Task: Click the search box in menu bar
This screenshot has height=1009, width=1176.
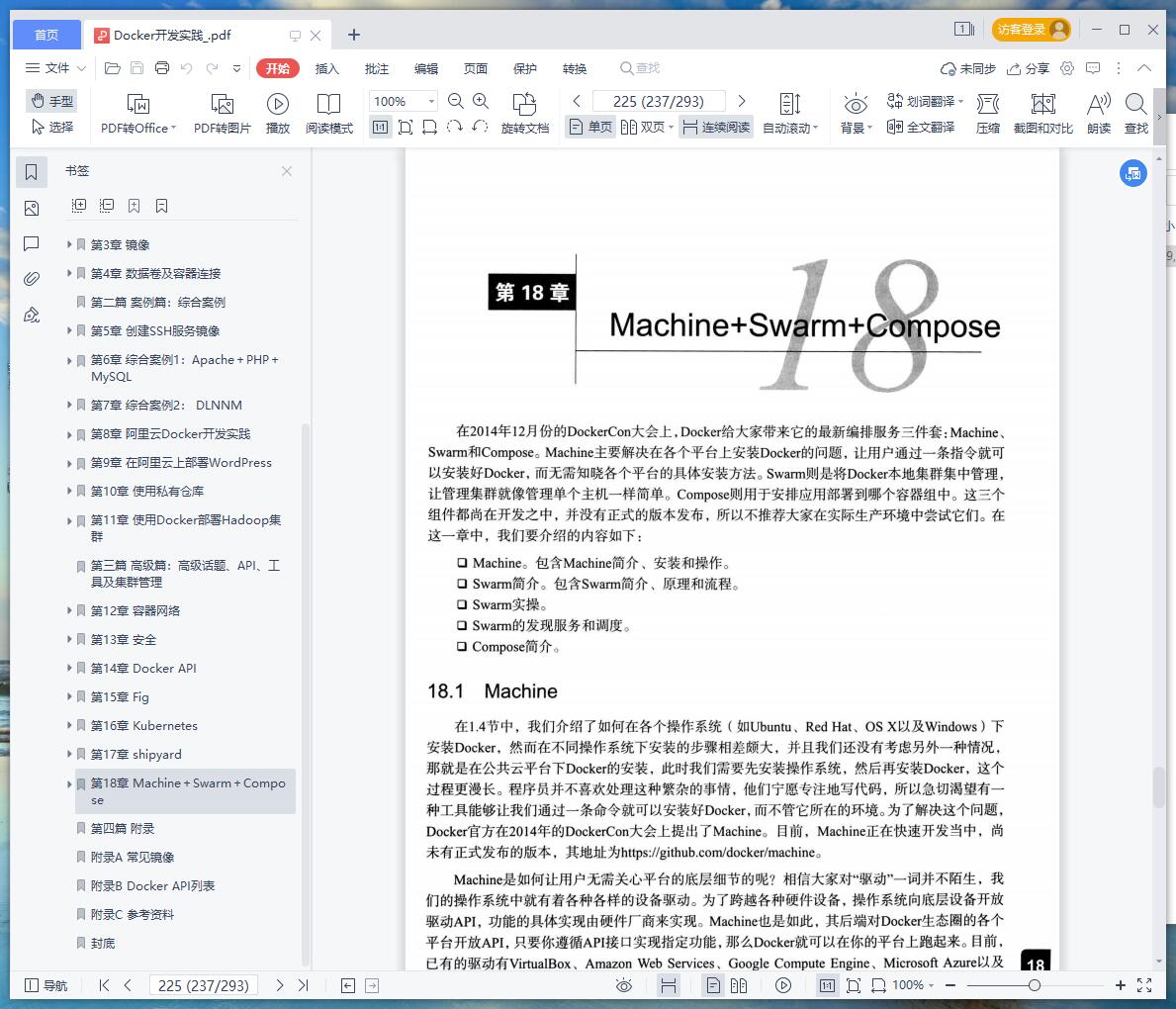Action: (640, 68)
